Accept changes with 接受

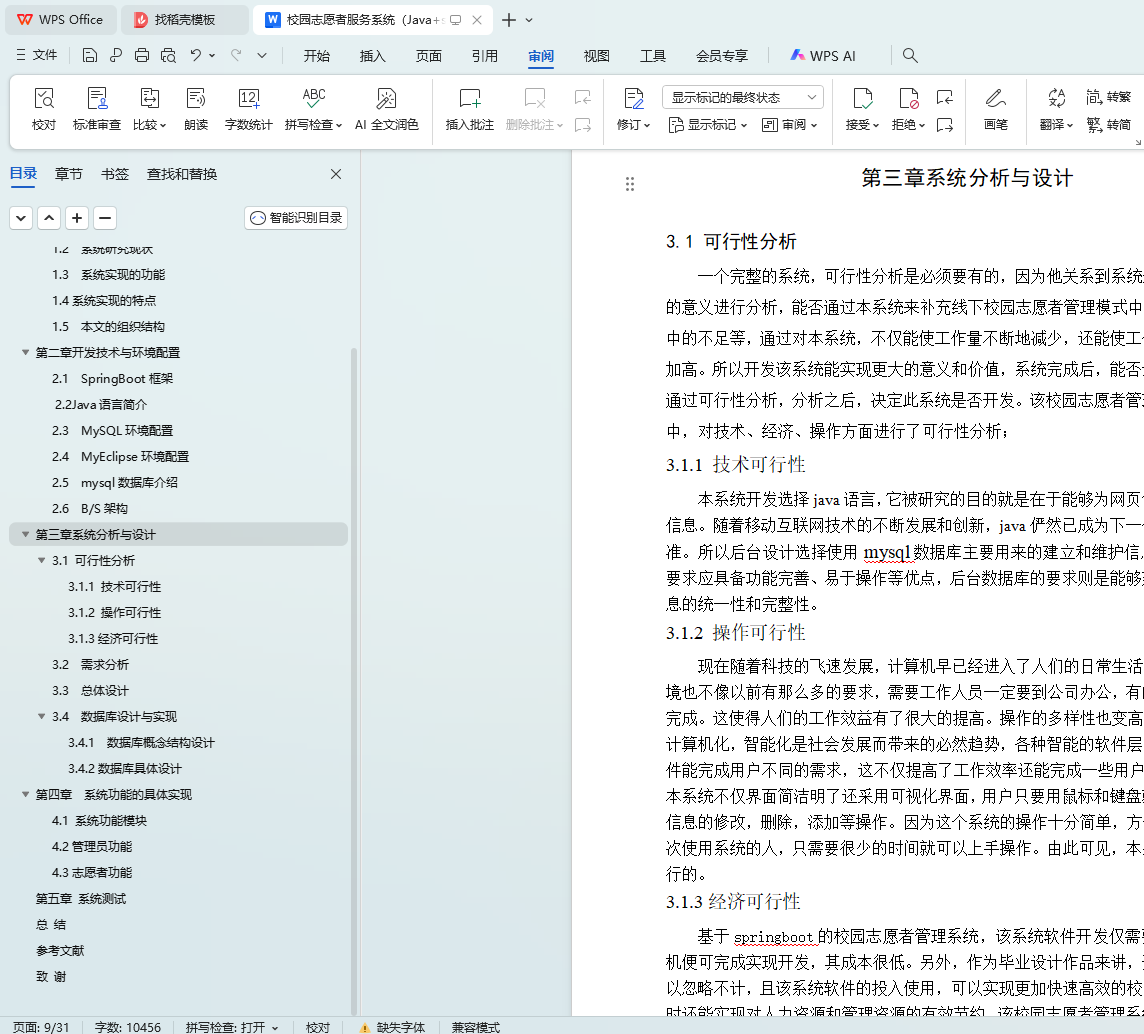862,109
